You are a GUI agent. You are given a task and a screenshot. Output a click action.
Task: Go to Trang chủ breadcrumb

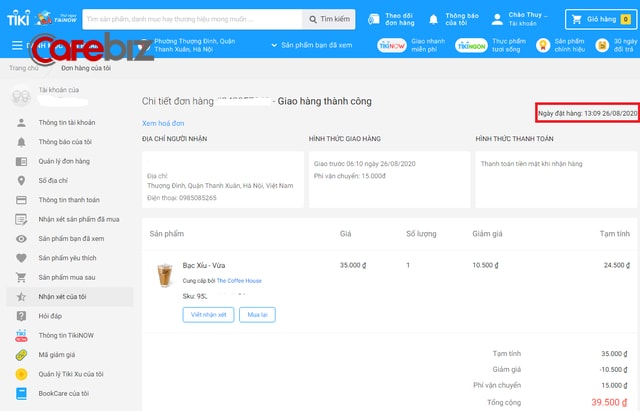24,68
